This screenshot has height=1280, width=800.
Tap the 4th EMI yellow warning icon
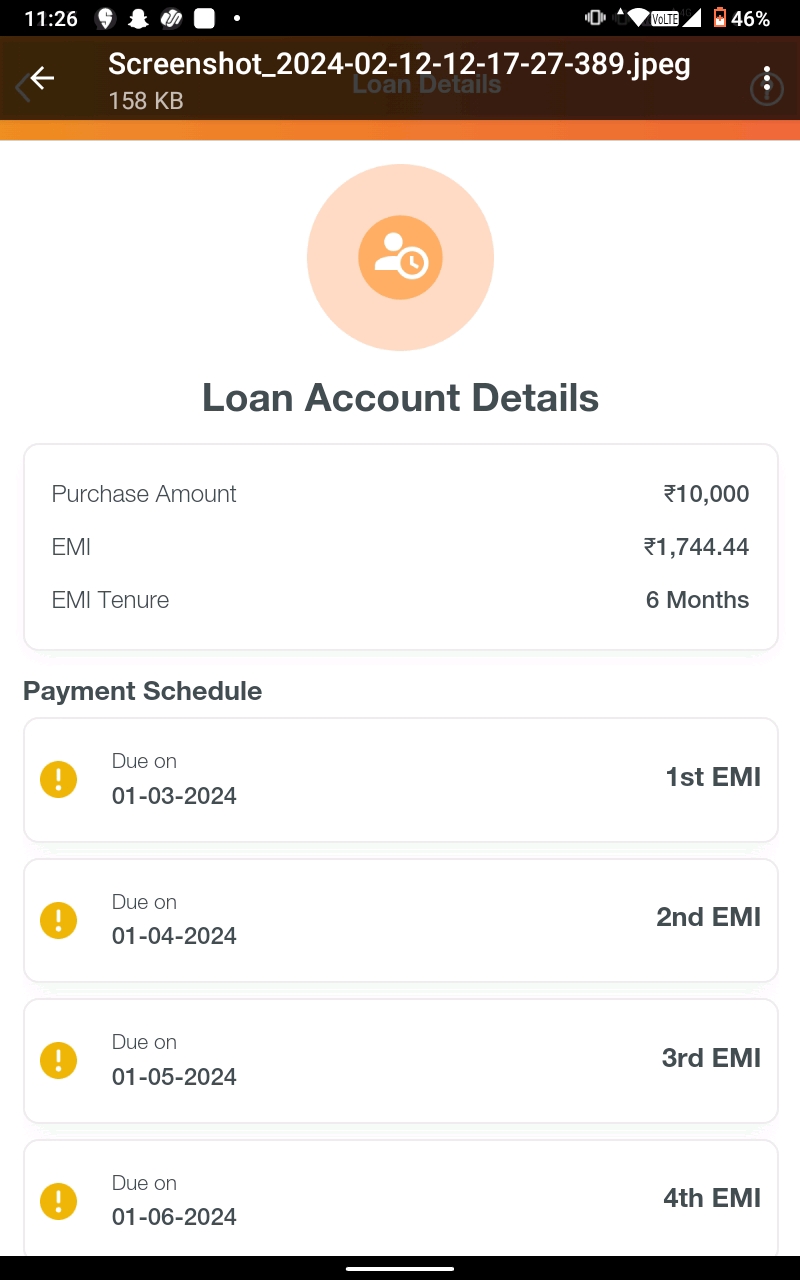point(58,1200)
